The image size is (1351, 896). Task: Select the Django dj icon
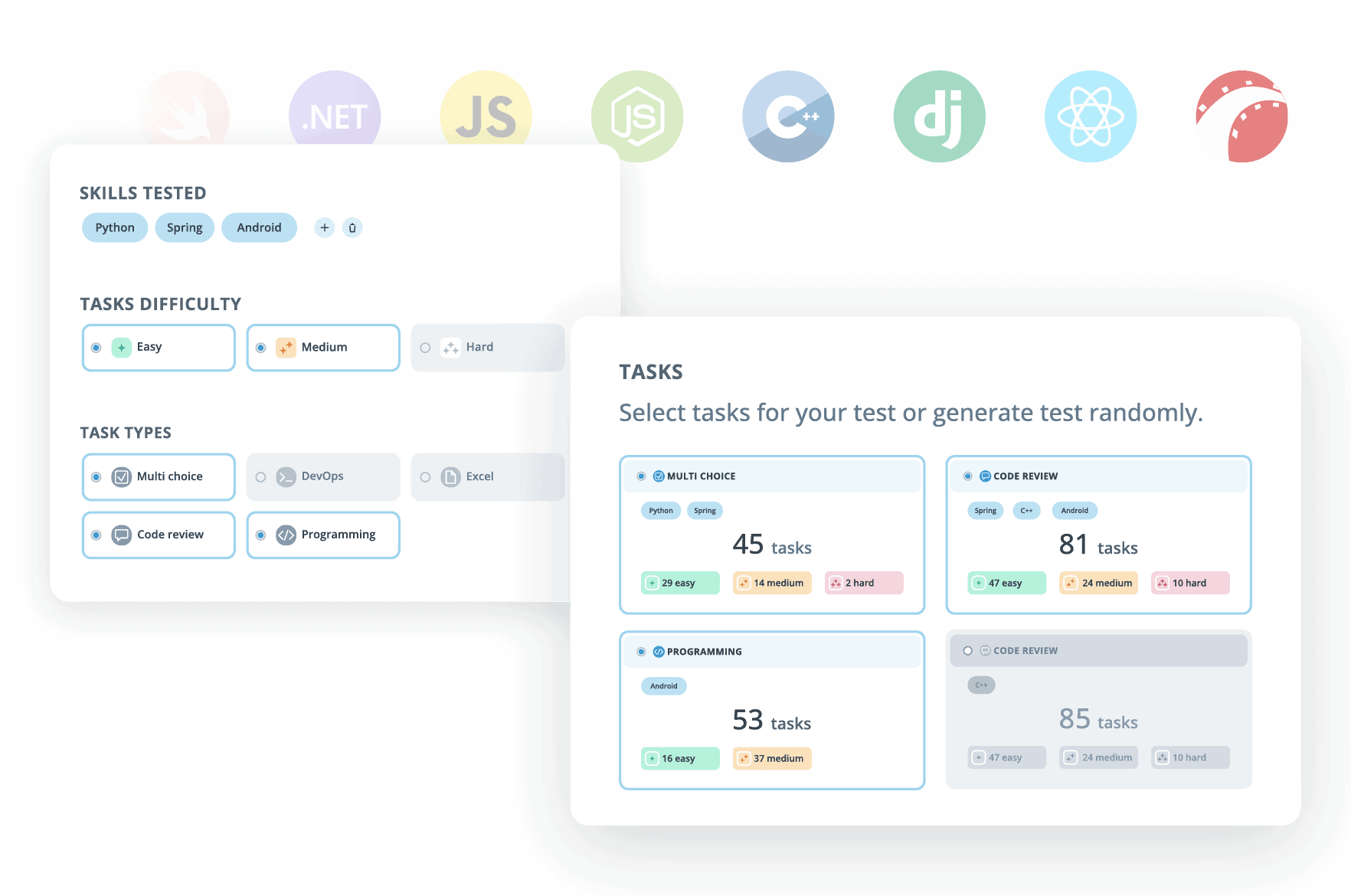(940, 116)
